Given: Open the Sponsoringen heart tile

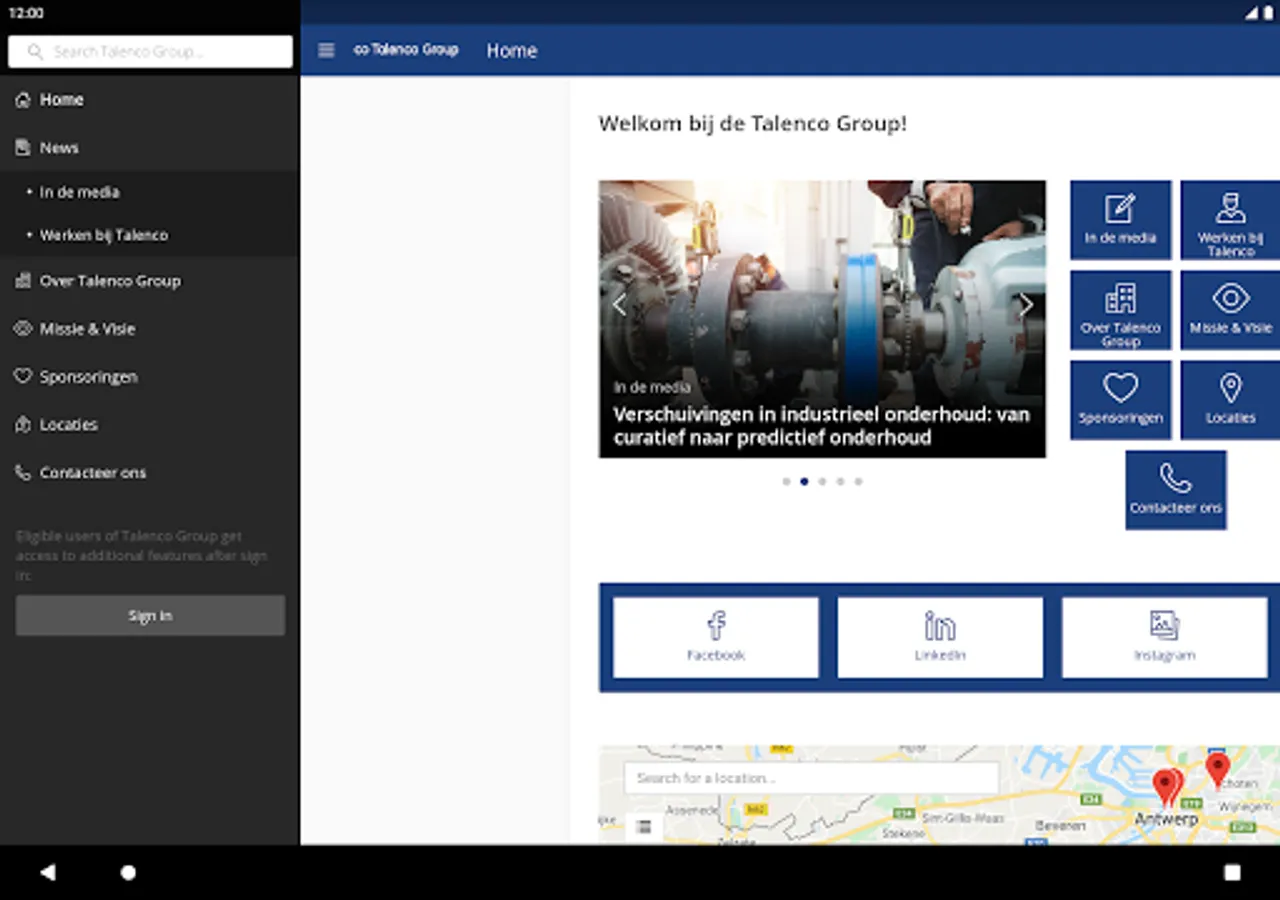Looking at the screenshot, I should pos(1120,400).
